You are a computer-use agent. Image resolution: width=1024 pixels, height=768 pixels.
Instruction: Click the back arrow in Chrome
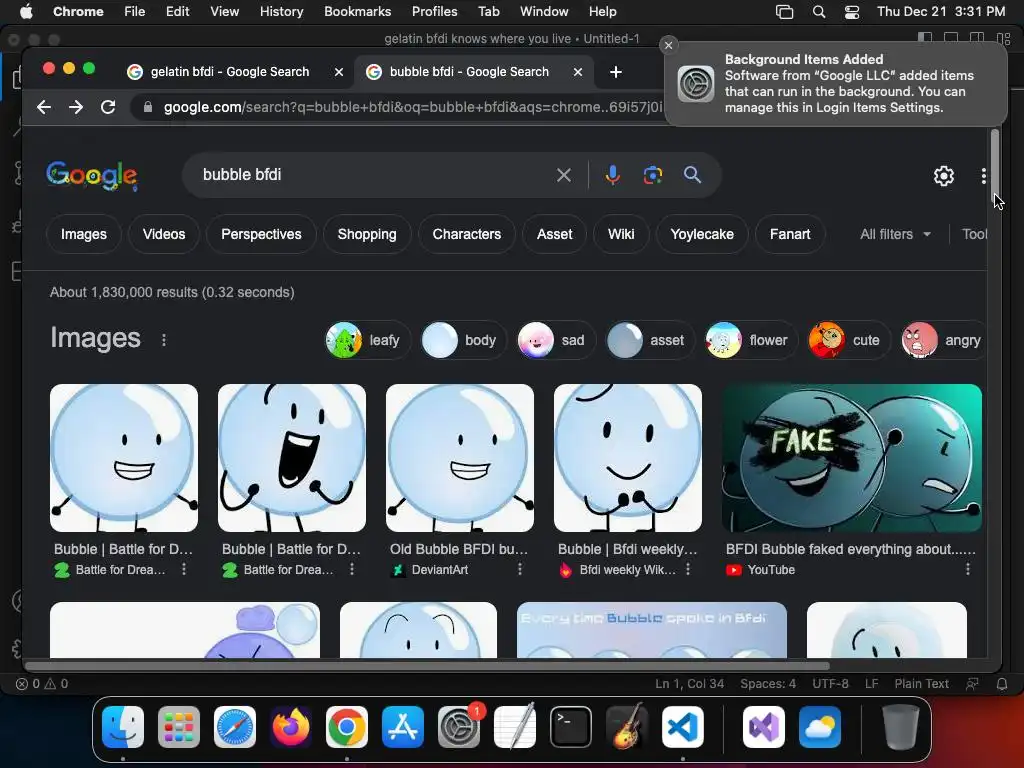pyautogui.click(x=44, y=107)
